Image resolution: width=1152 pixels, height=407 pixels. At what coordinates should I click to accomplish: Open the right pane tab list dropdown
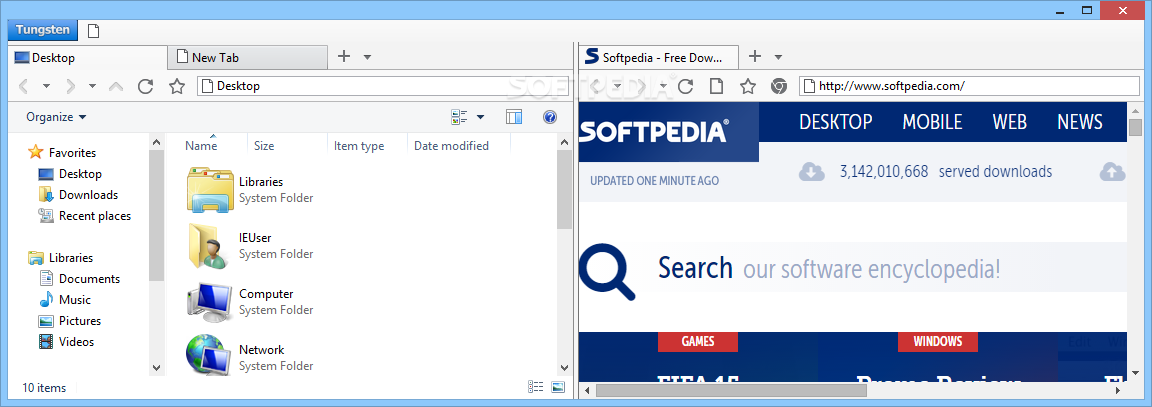pos(779,57)
